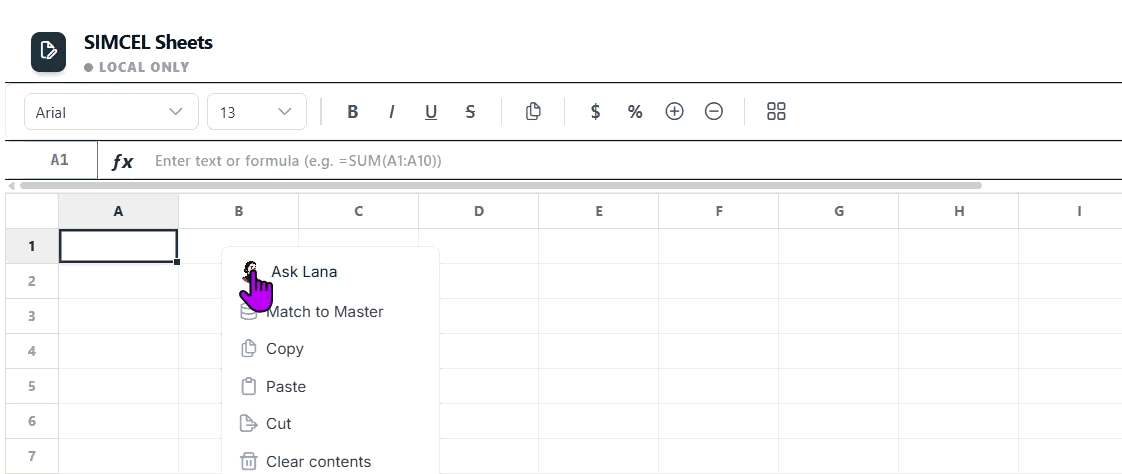Select row 7 header
1122x474 pixels.
31,456
